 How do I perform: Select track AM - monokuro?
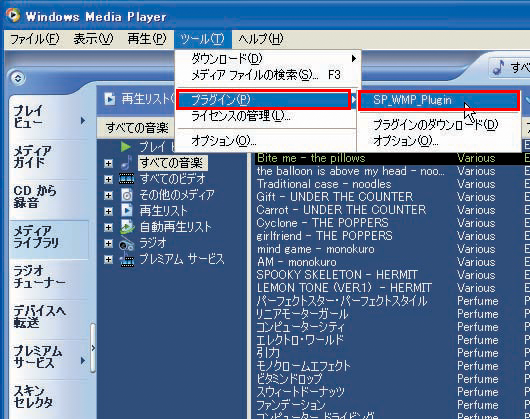click(x=296, y=262)
